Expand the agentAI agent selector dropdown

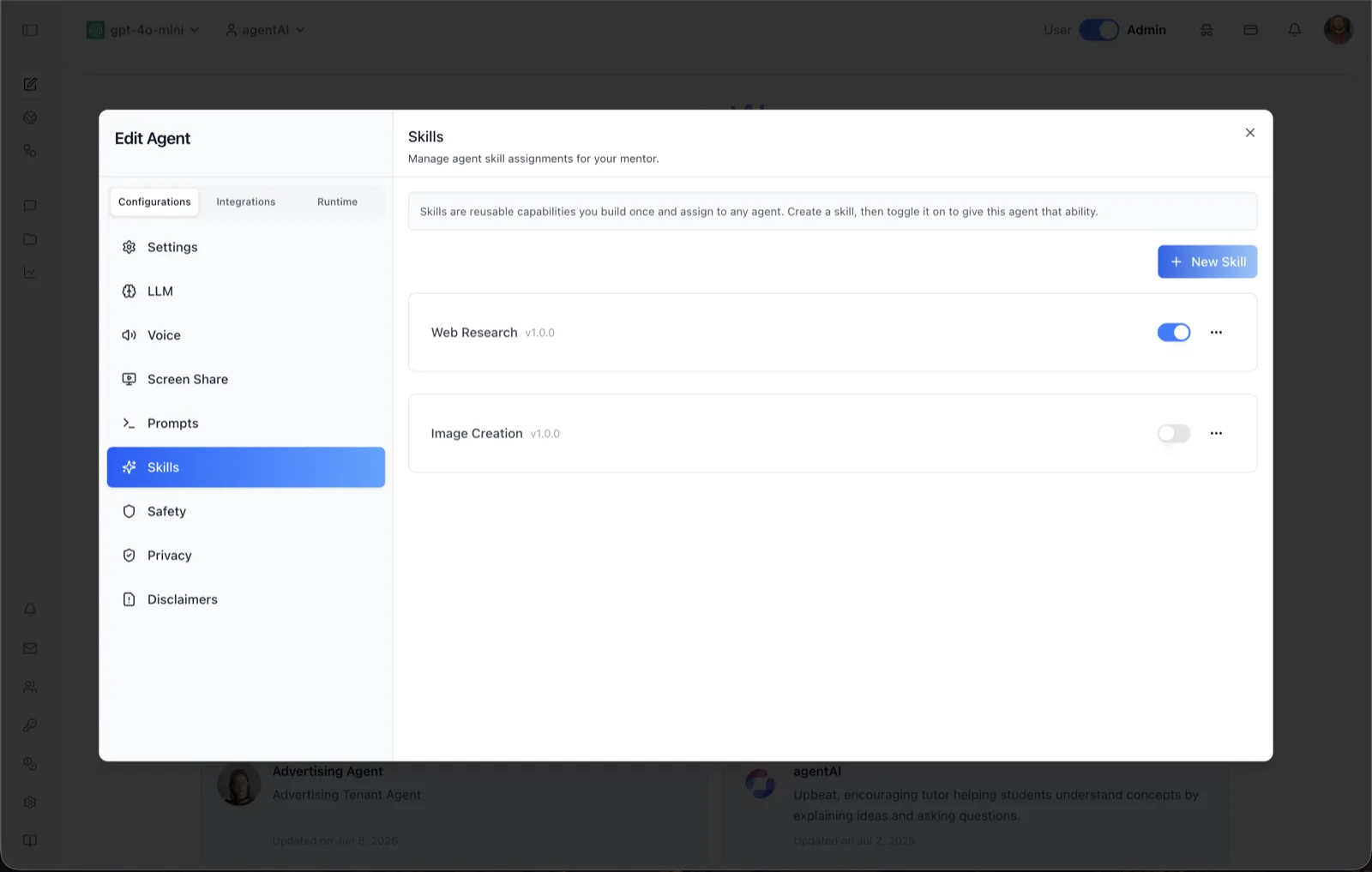265,30
